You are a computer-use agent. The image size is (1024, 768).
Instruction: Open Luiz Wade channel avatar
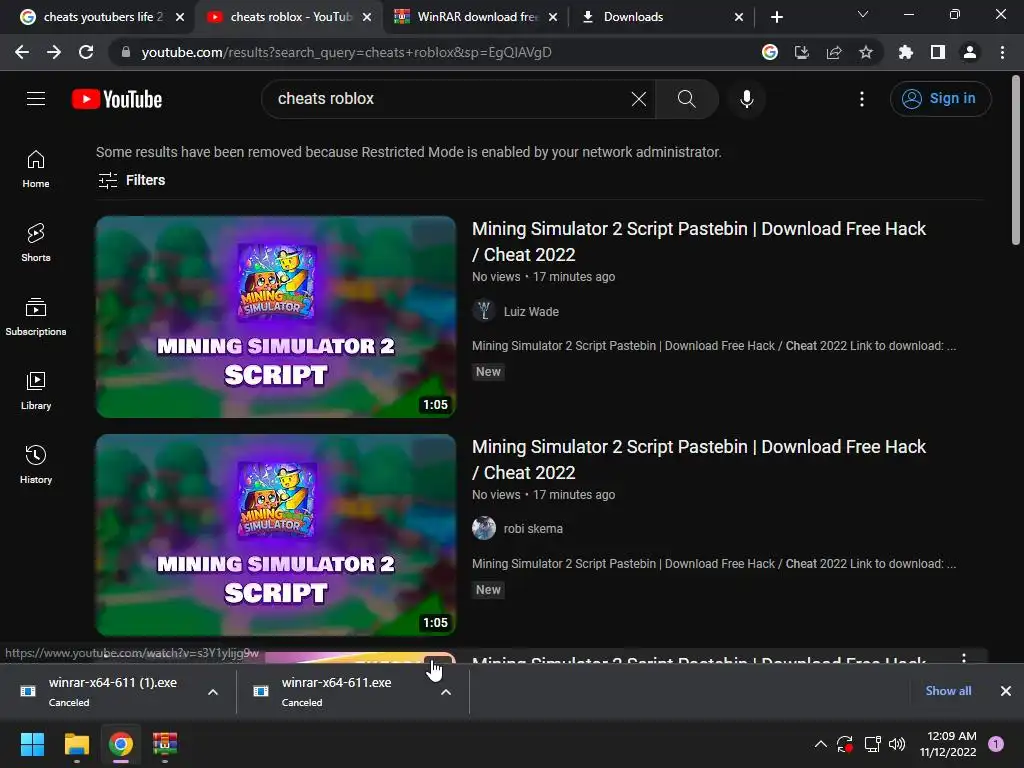(x=484, y=310)
